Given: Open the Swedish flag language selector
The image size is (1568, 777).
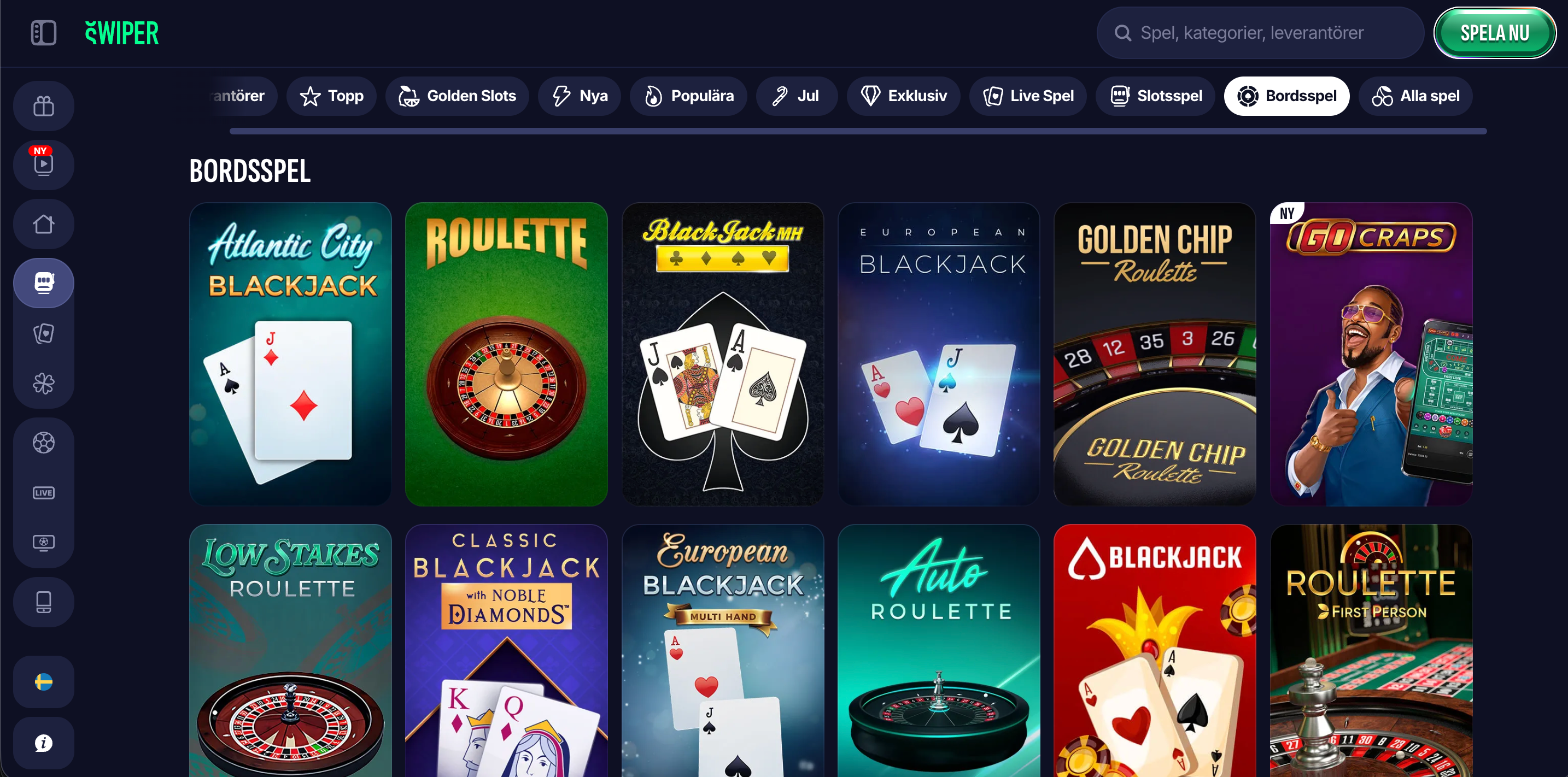Looking at the screenshot, I should (43, 681).
